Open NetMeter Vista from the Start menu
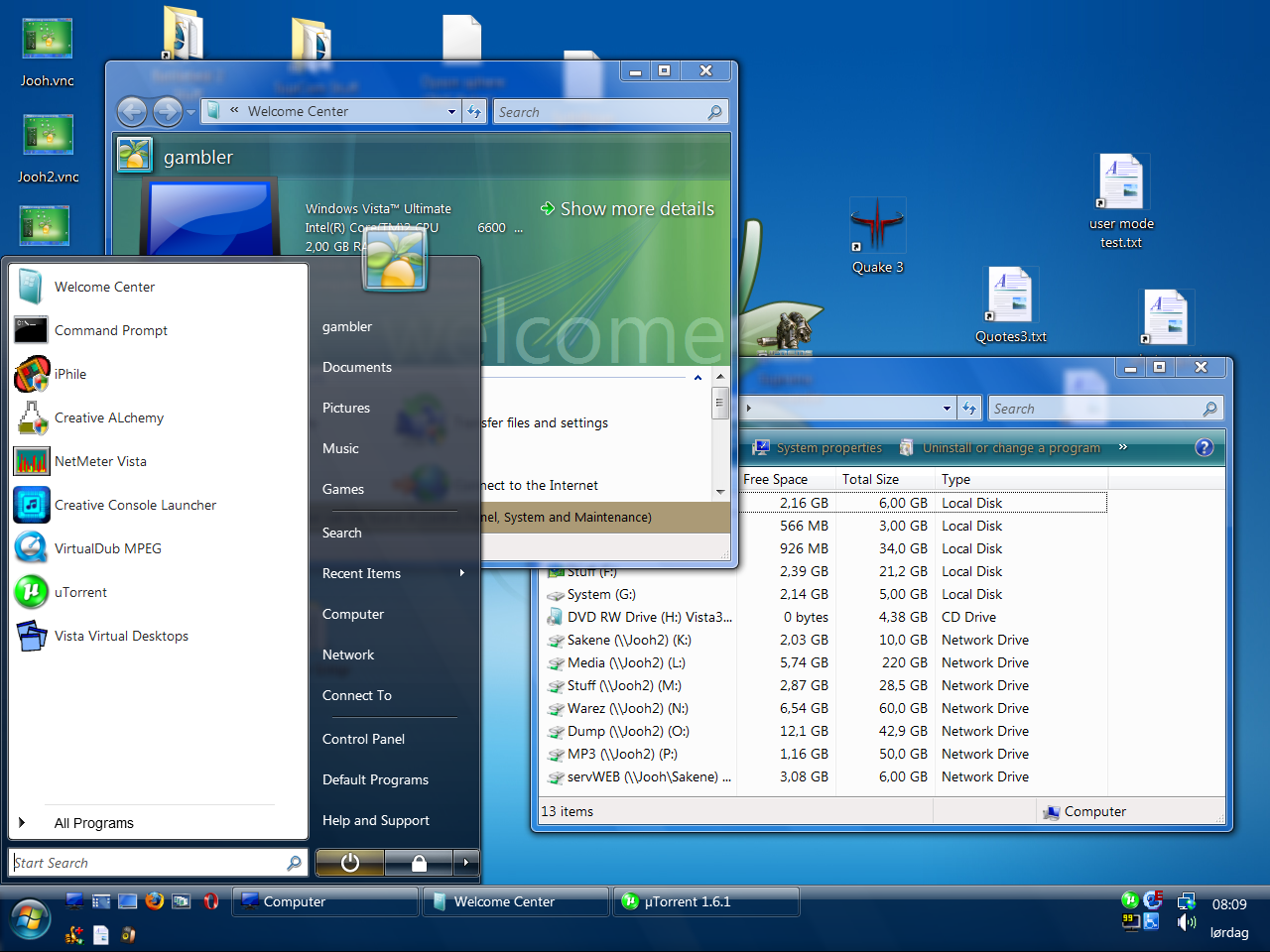 (x=159, y=461)
